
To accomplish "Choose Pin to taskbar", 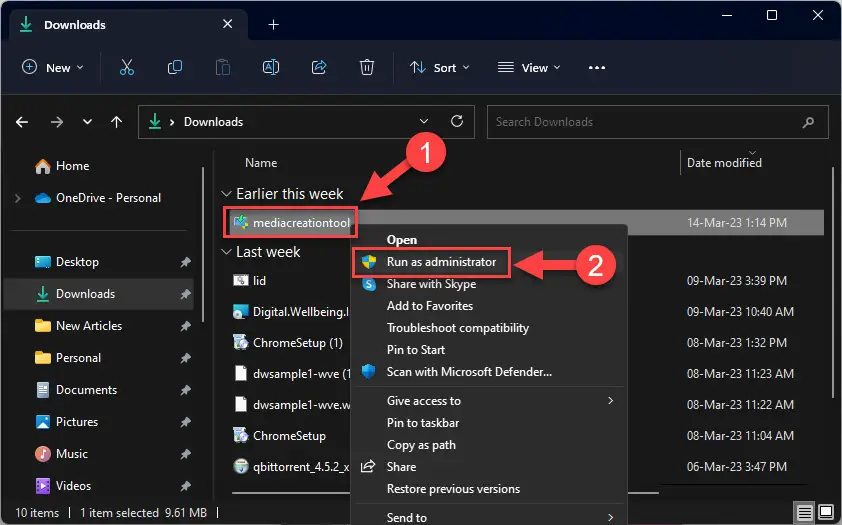I will point(489,423).
